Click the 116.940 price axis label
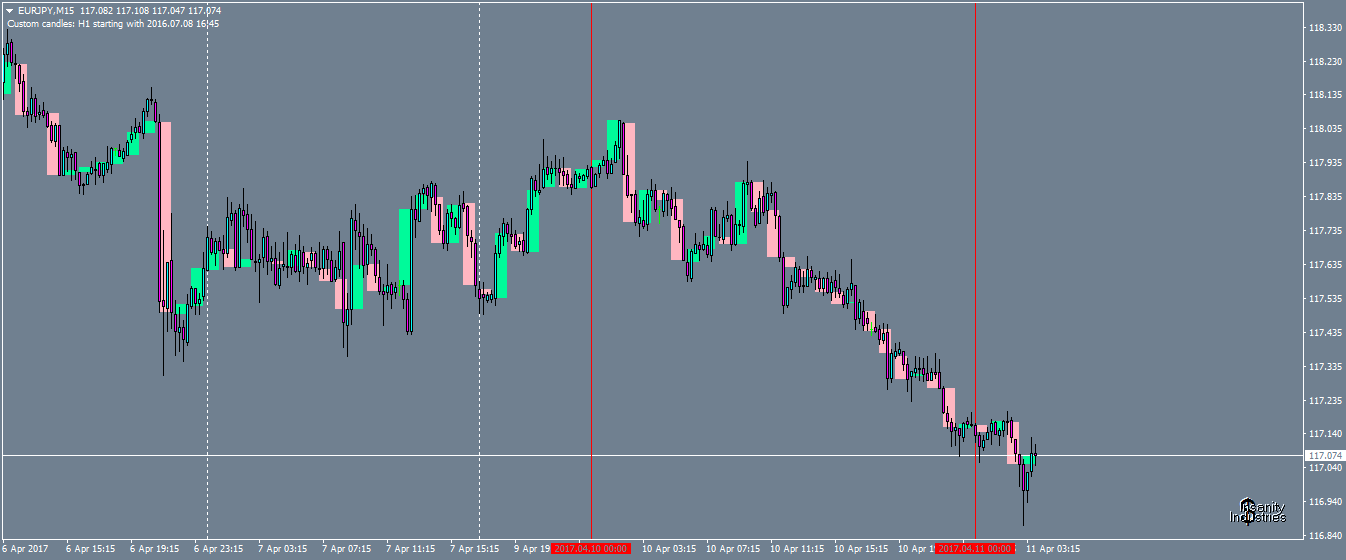This screenshot has width=1346, height=560. point(1325,502)
